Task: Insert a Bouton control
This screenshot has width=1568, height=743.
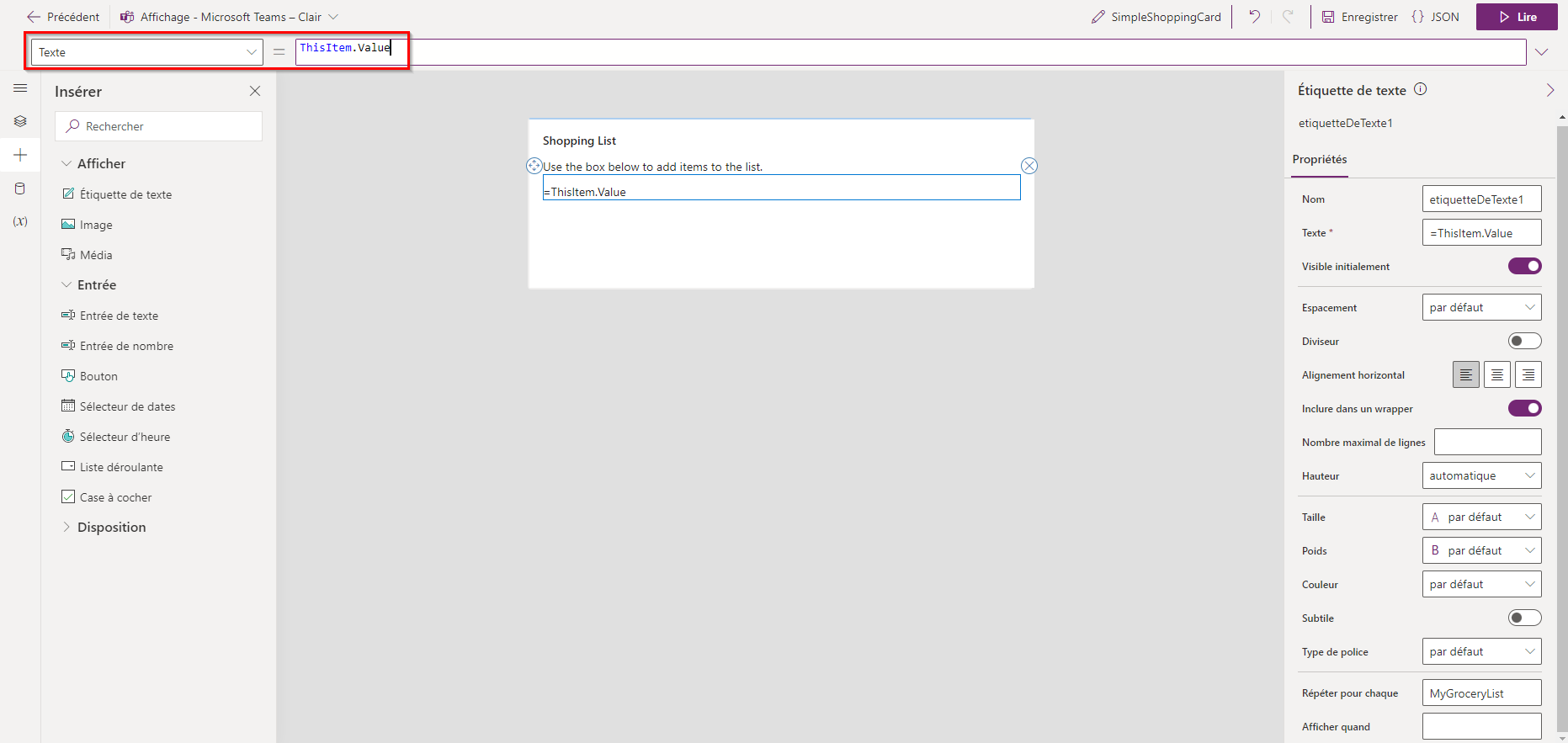Action: 89,376
